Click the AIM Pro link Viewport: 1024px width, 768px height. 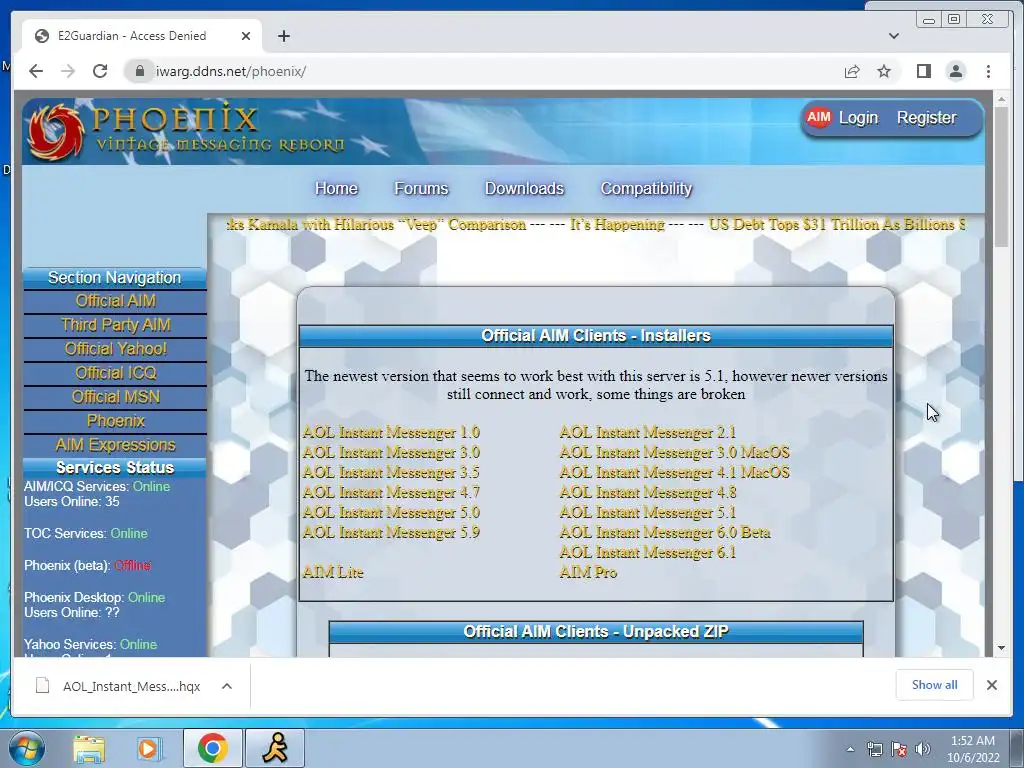coord(588,572)
